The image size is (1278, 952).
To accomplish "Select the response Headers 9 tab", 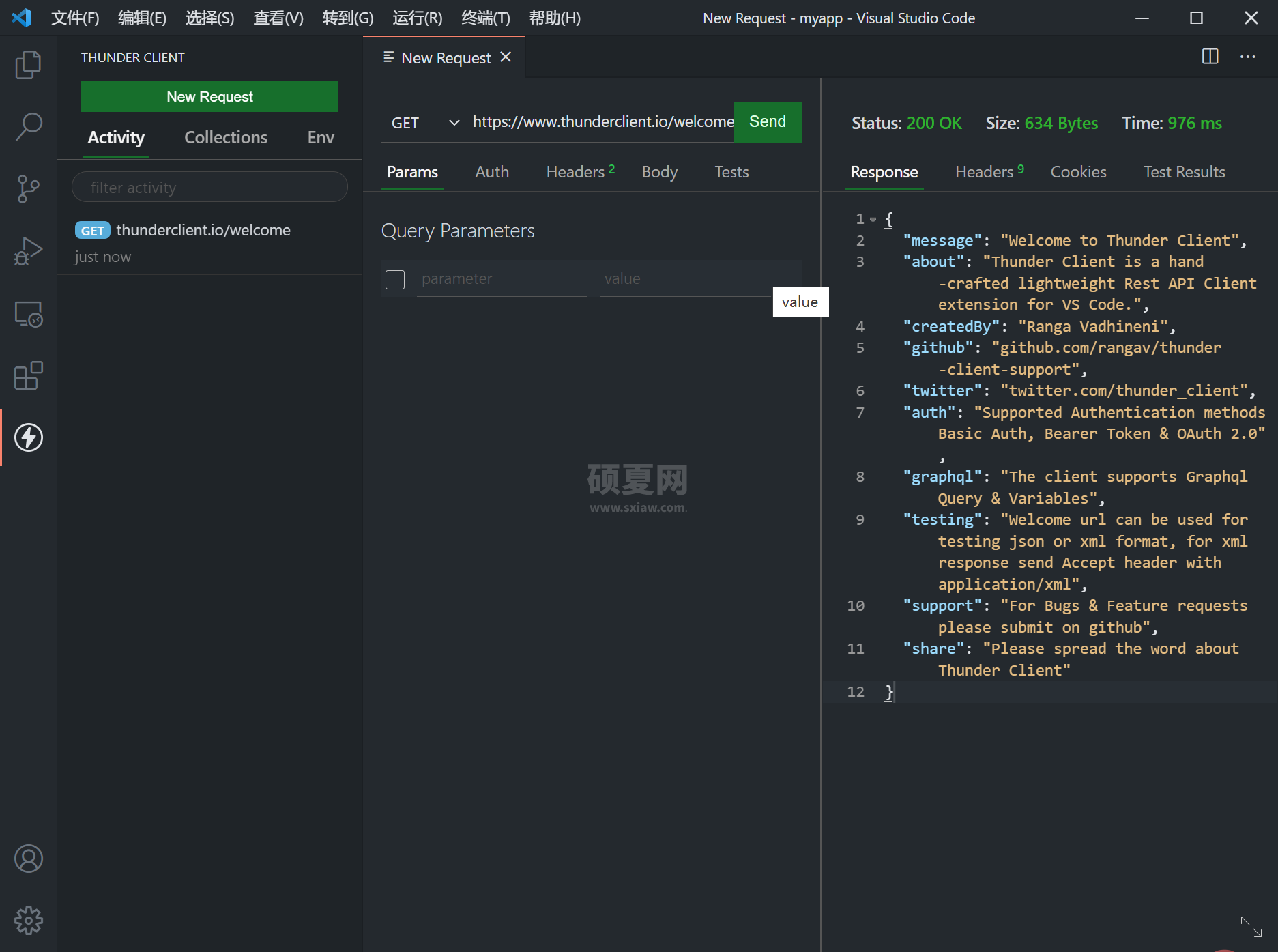I will coord(989,172).
